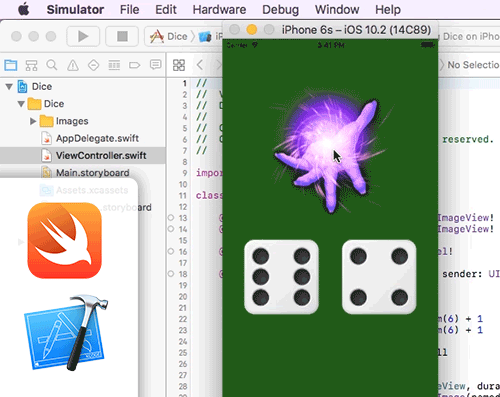Tap the left die showing six
Screen dimensions: 500x397
281,277
